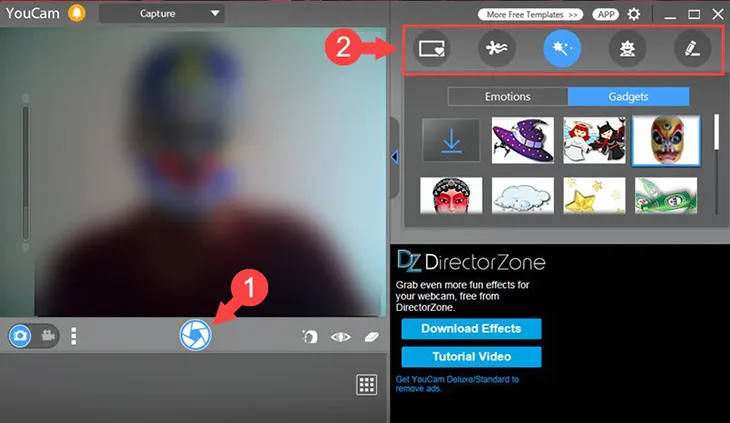The width and height of the screenshot is (730, 423).
Task: Collapse the effects panel with blue arrow
Action: click(395, 157)
